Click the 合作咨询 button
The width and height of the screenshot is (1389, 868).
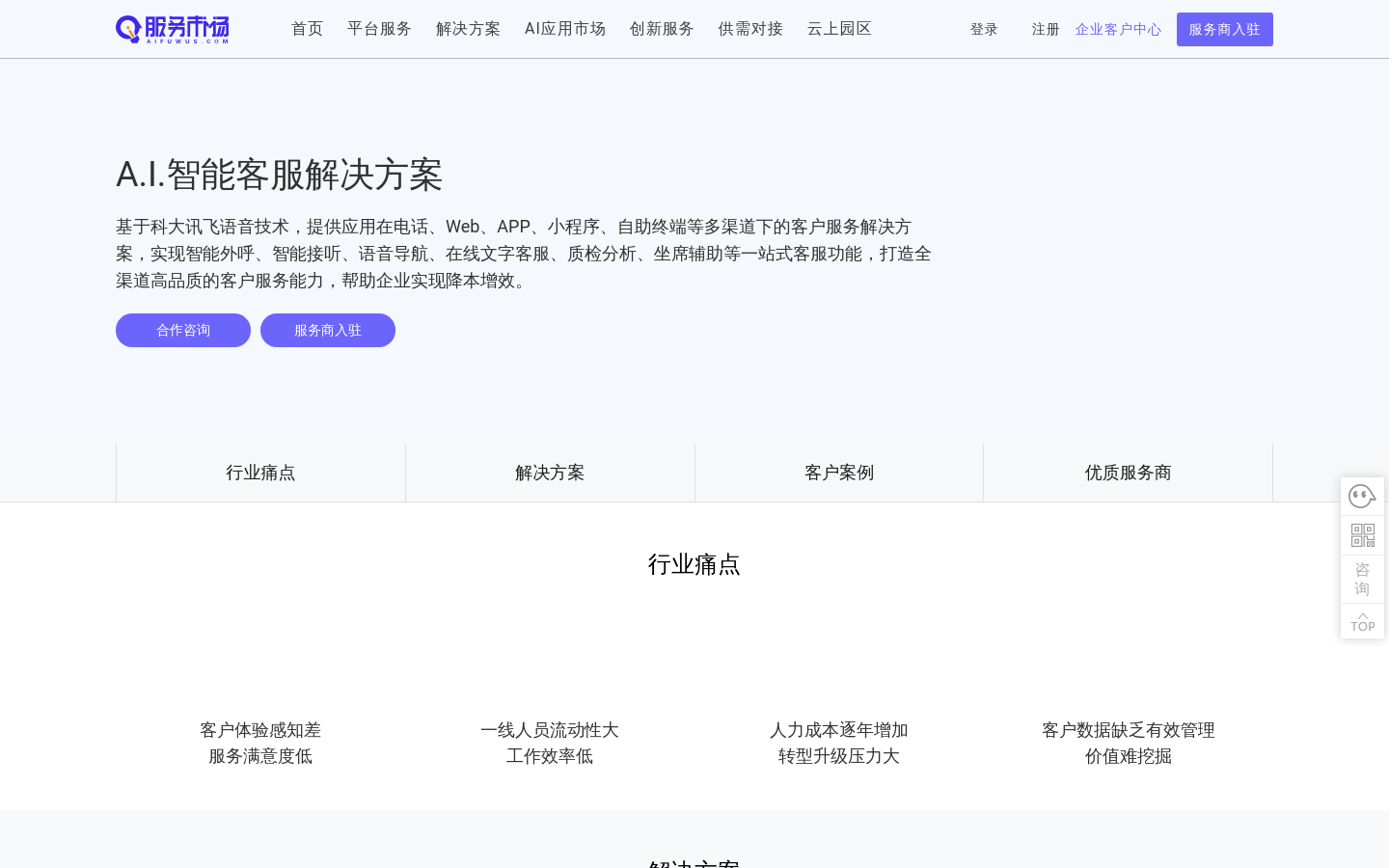click(183, 331)
